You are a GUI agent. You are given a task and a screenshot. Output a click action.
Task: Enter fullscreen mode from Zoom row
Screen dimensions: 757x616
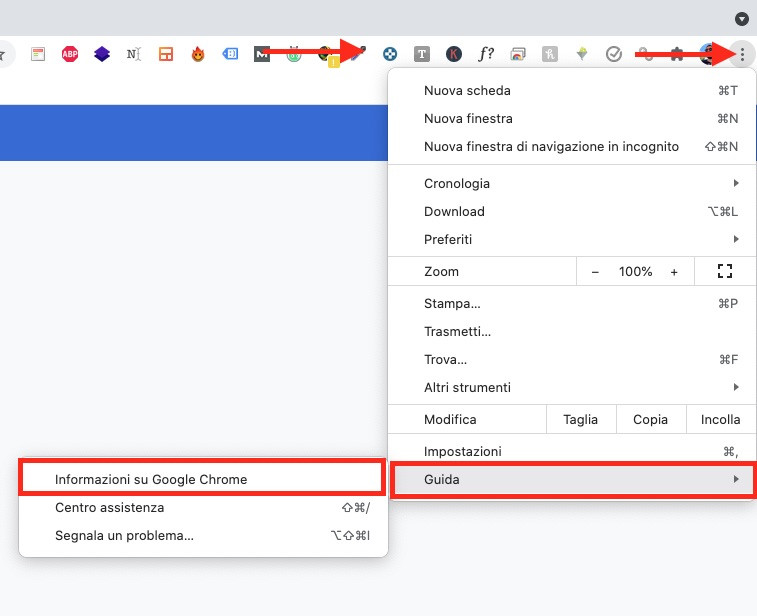[725, 271]
